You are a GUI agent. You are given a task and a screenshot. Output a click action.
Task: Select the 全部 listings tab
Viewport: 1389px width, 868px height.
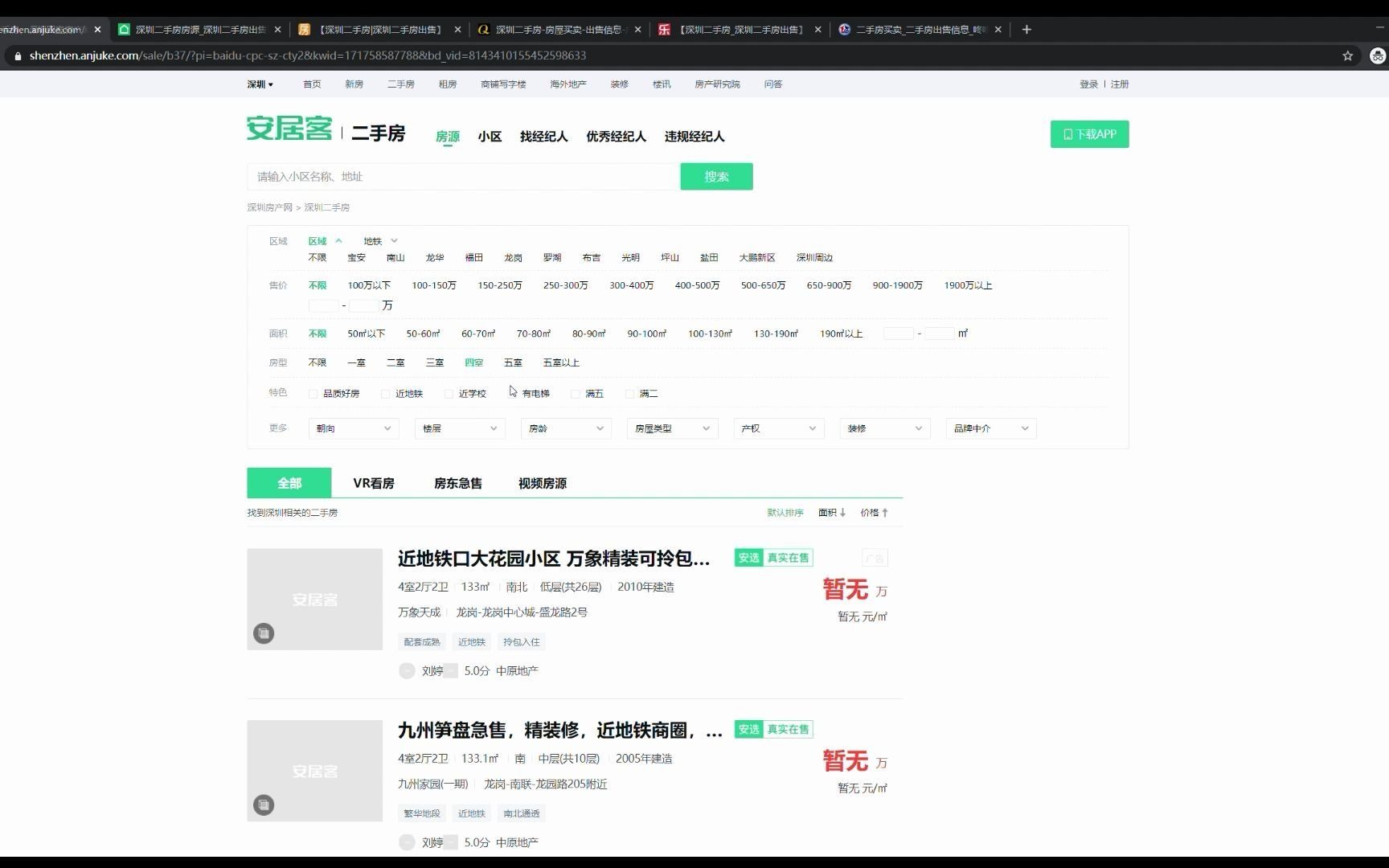pos(289,483)
